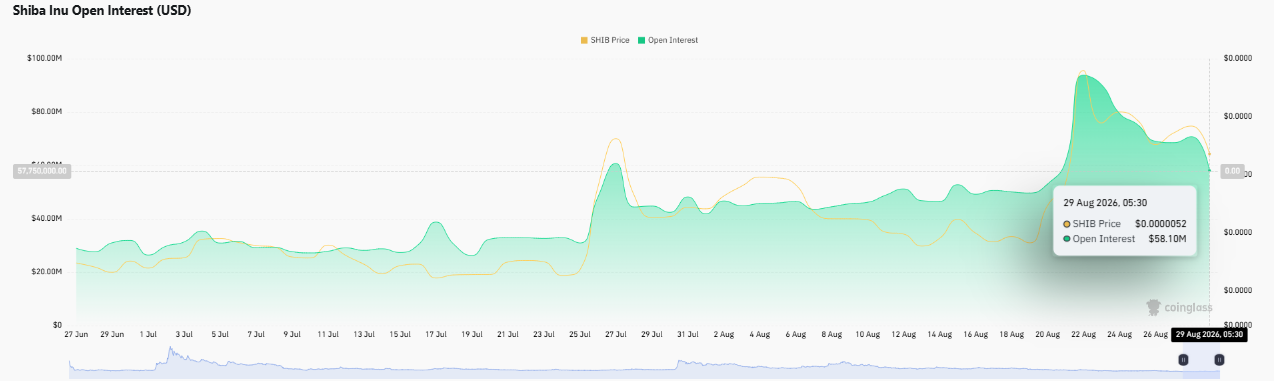Image resolution: width=1274 pixels, height=381 pixels.
Task: Click the 57,750,000.00 y-axis marker label
Action: (x=42, y=171)
